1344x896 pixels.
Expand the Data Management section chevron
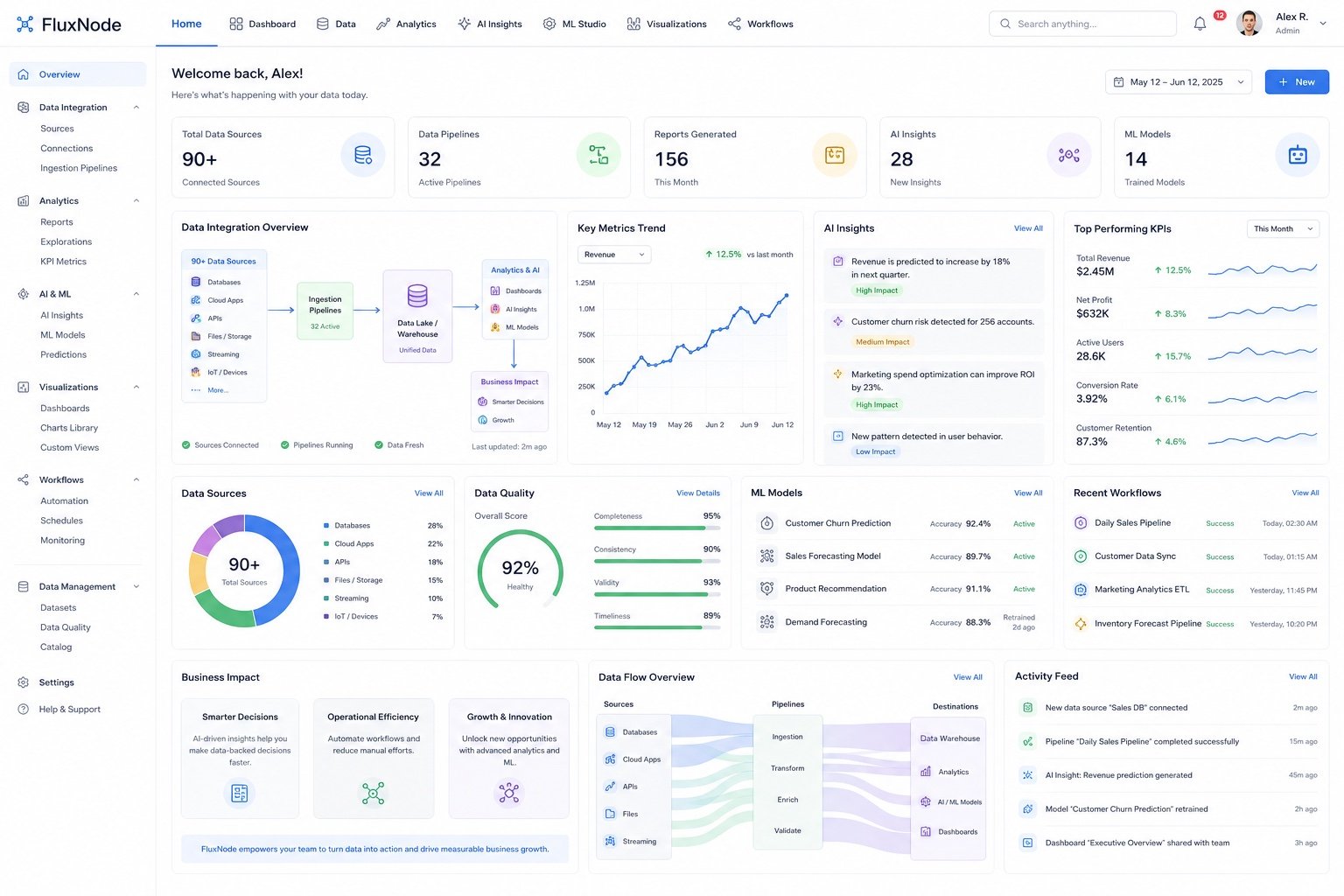tap(136, 587)
